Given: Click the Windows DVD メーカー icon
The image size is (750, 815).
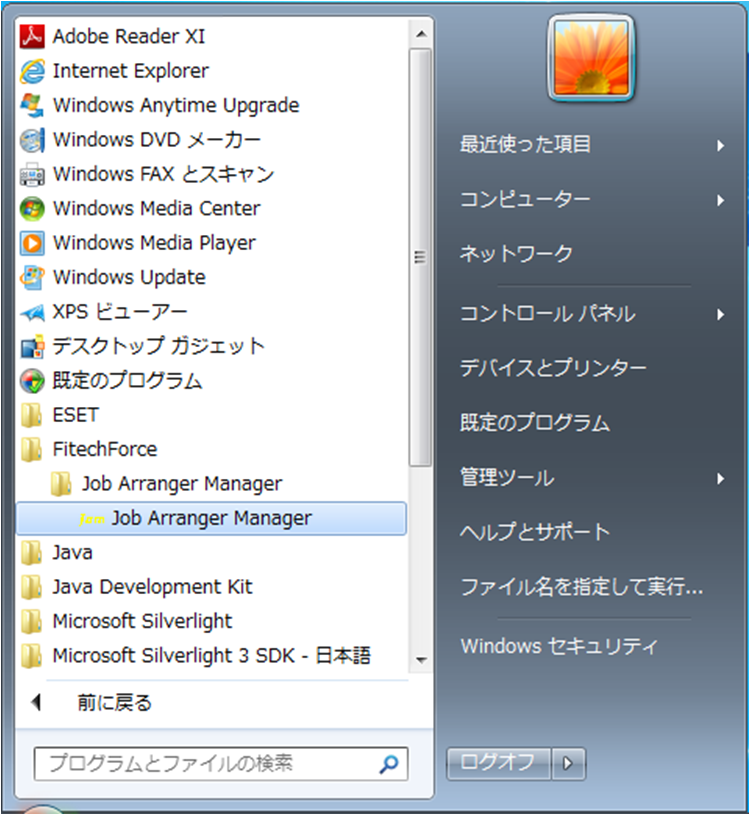Looking at the screenshot, I should click(32, 140).
